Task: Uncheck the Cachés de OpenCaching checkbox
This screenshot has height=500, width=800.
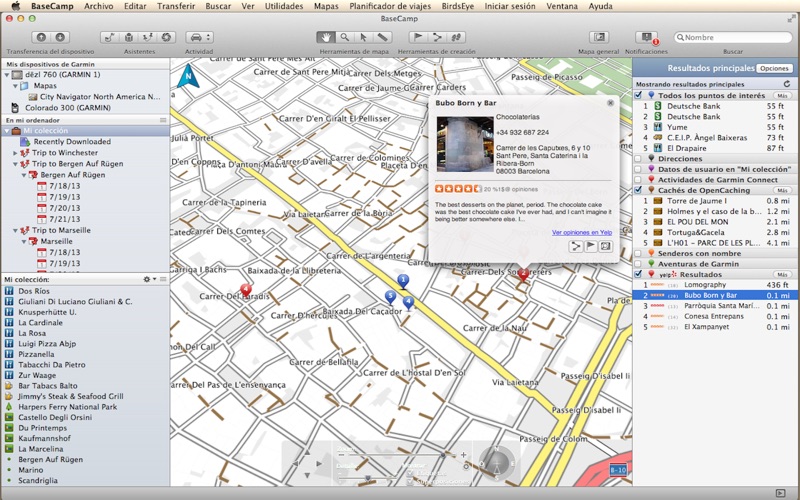Action: click(x=638, y=190)
